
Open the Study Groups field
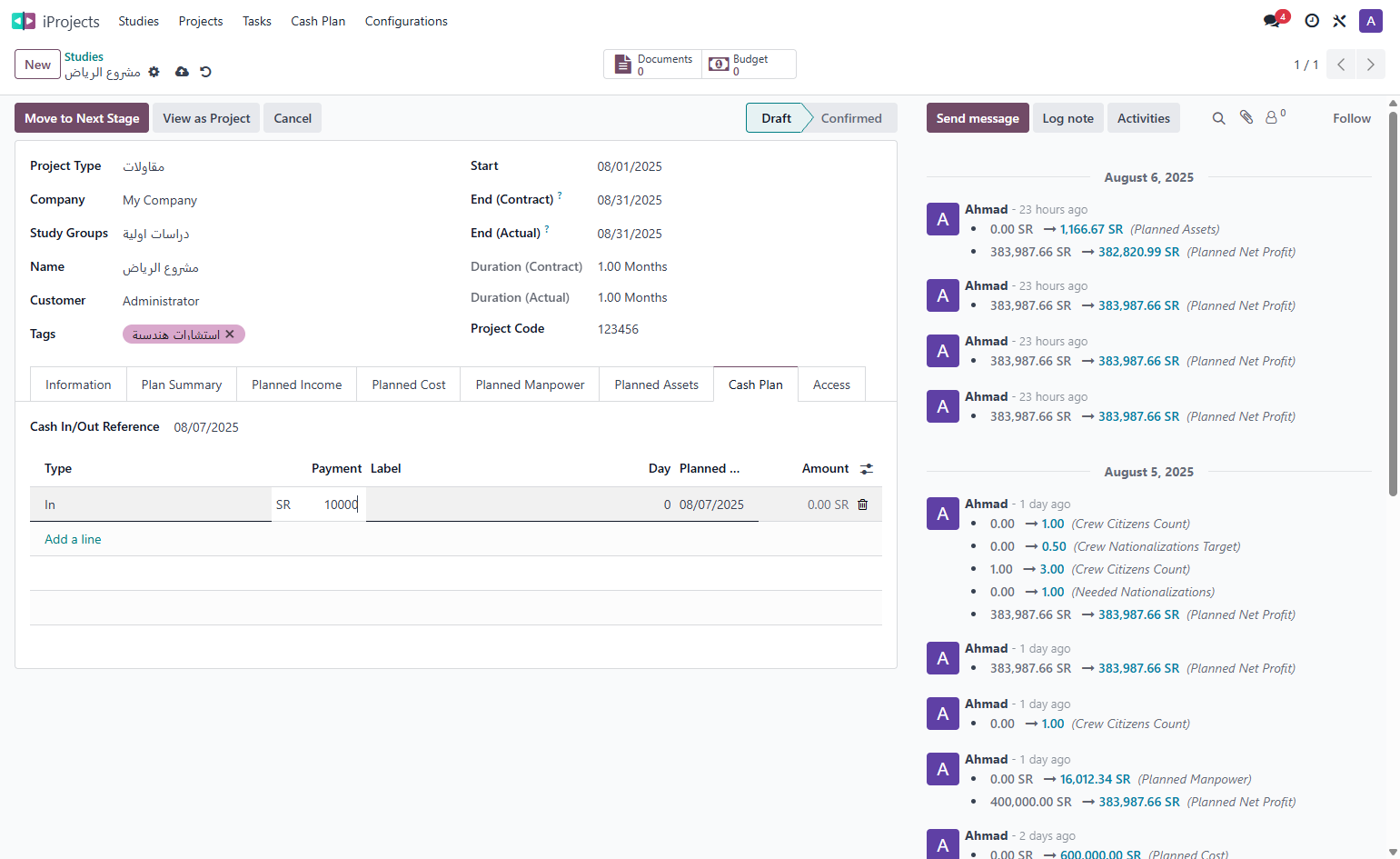(x=156, y=234)
